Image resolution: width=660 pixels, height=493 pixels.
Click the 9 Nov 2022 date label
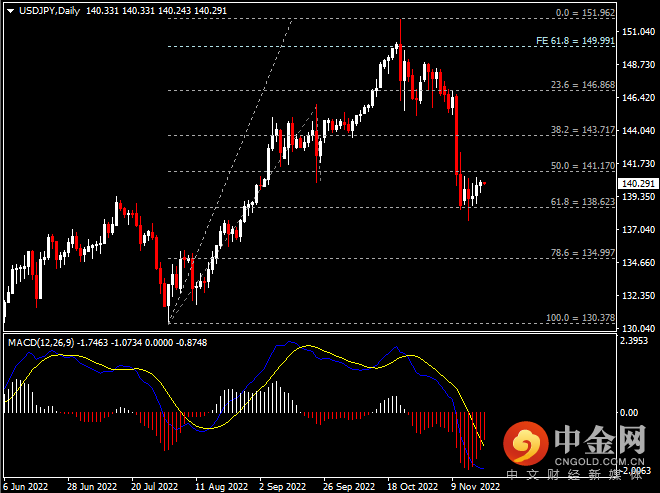pos(475,487)
